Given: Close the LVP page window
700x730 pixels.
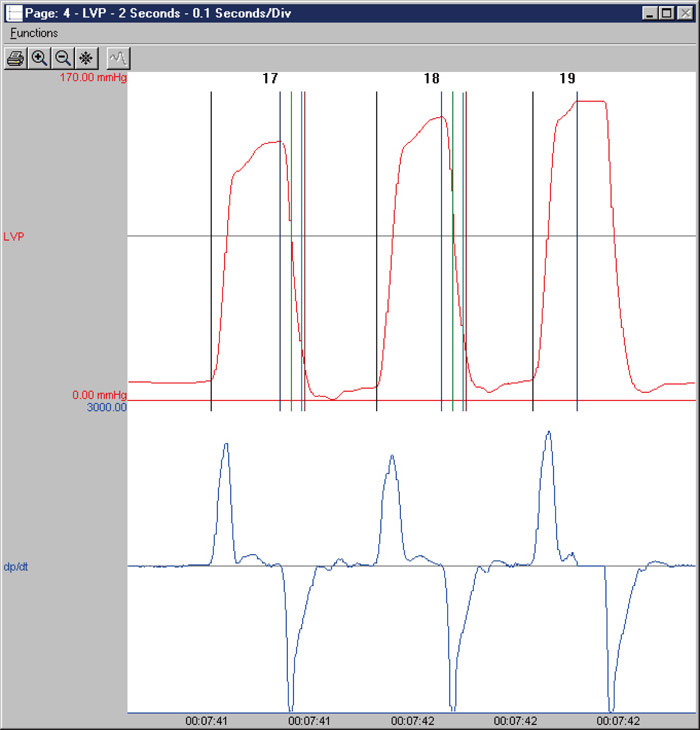Looking at the screenshot, I should pos(684,13).
